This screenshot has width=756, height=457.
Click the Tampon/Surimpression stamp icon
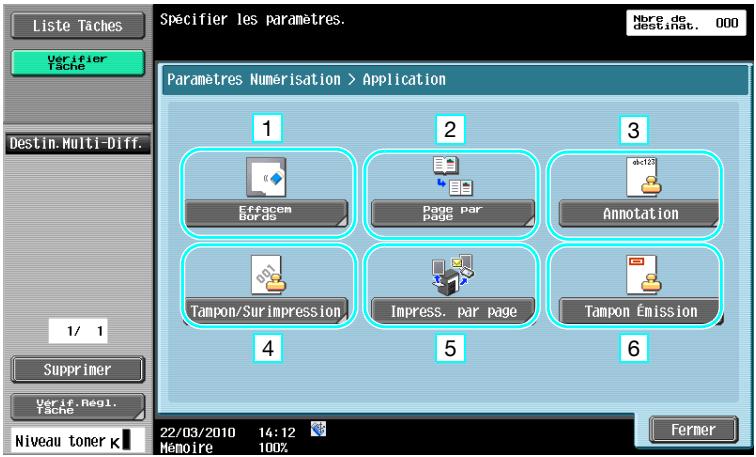pos(268,274)
